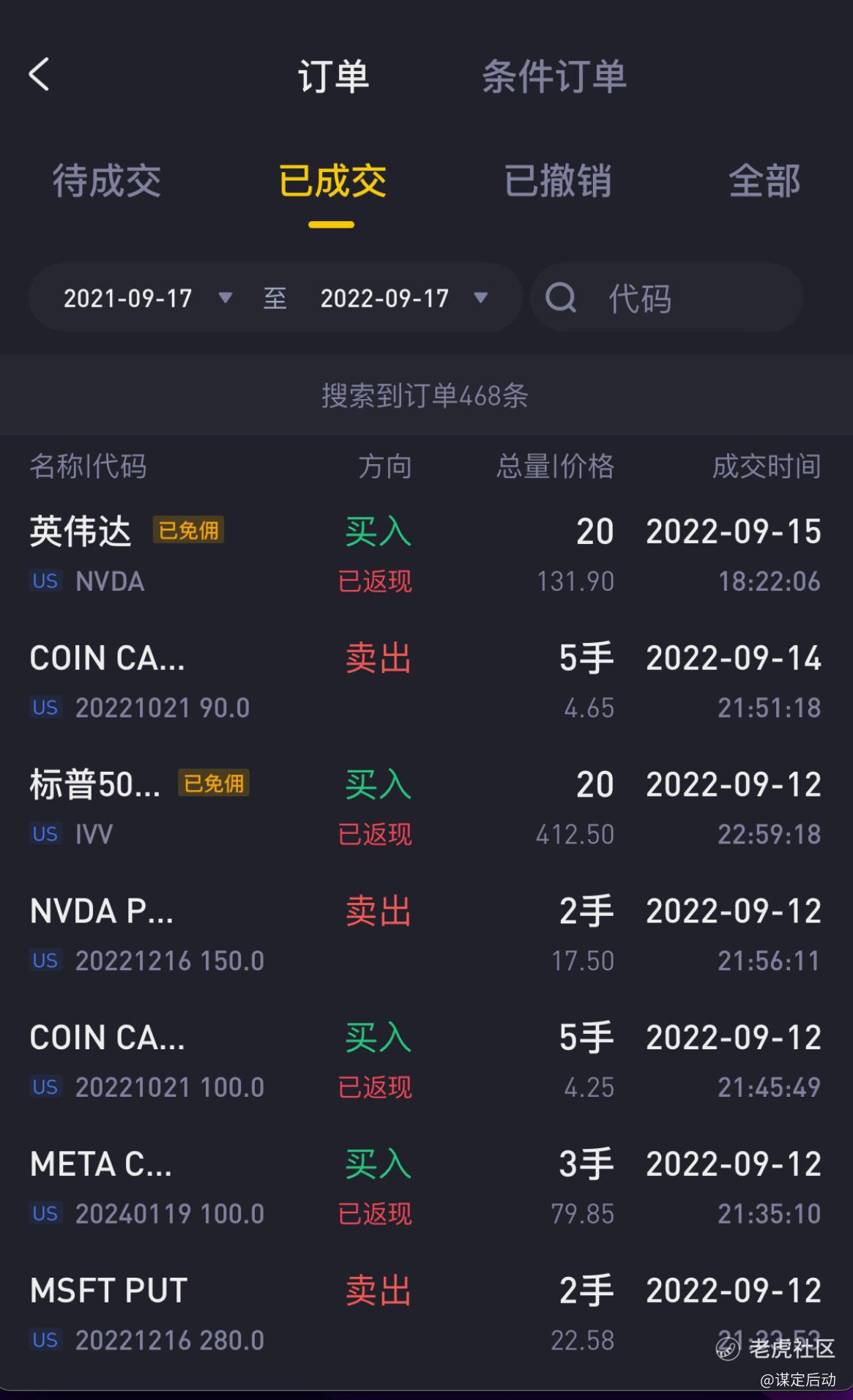Switch to the 条件订单 tab
853x1400 pixels.
point(554,76)
